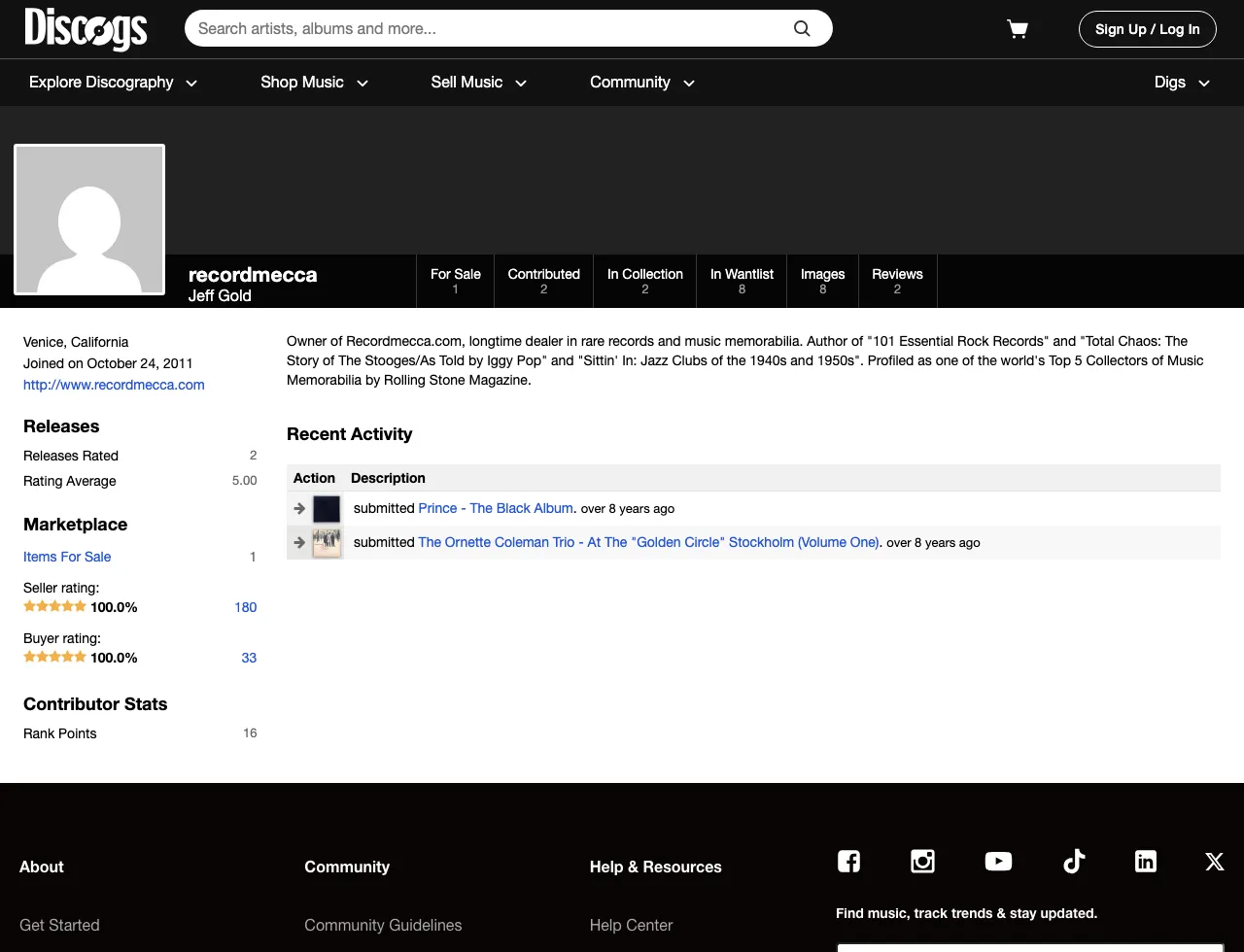Open the shopping cart
Image resolution: width=1244 pixels, height=952 pixels.
(1018, 29)
